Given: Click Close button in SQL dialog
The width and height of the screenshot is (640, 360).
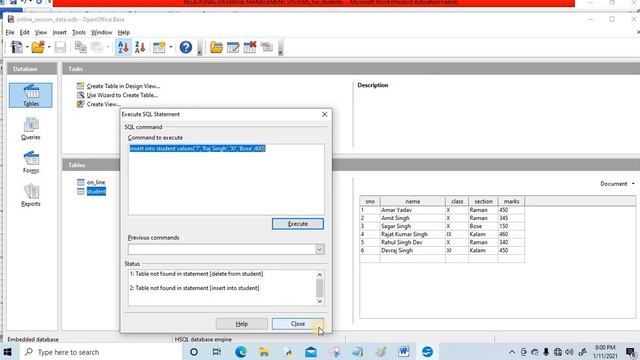Looking at the screenshot, I should 298,324.
